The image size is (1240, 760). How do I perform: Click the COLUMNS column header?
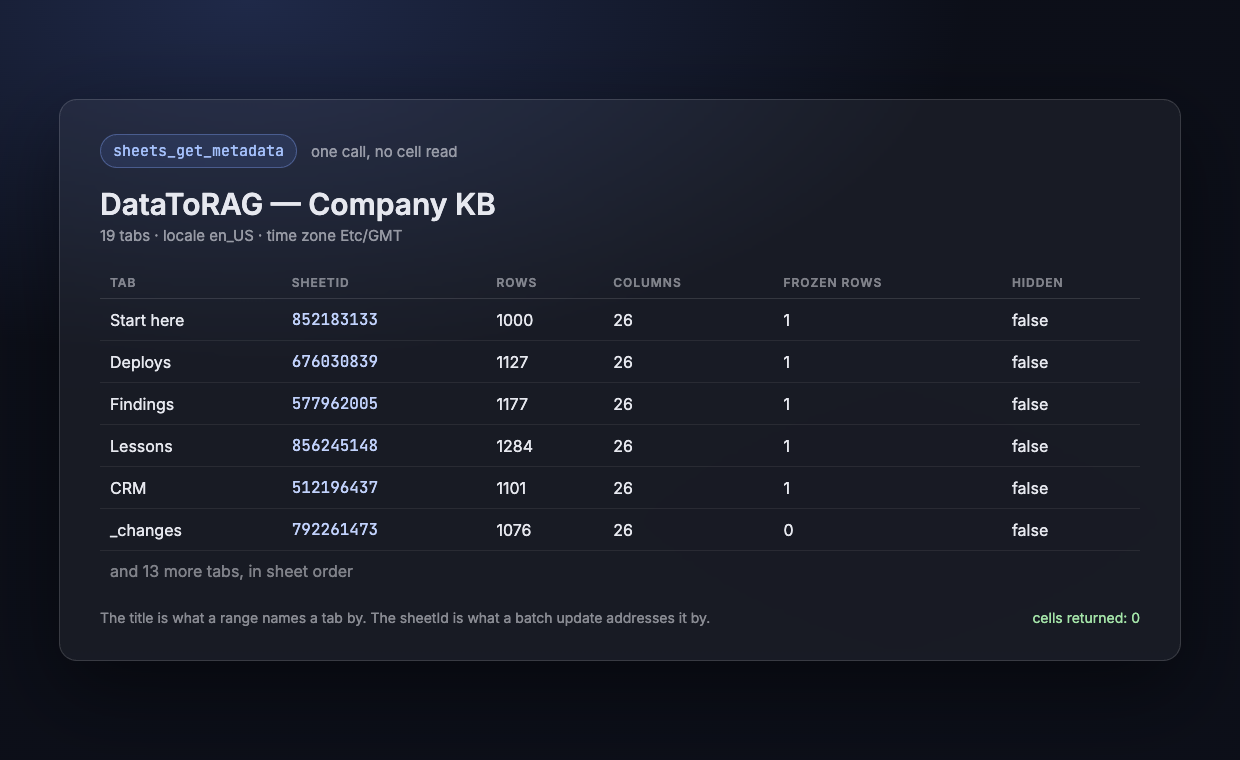coord(647,283)
